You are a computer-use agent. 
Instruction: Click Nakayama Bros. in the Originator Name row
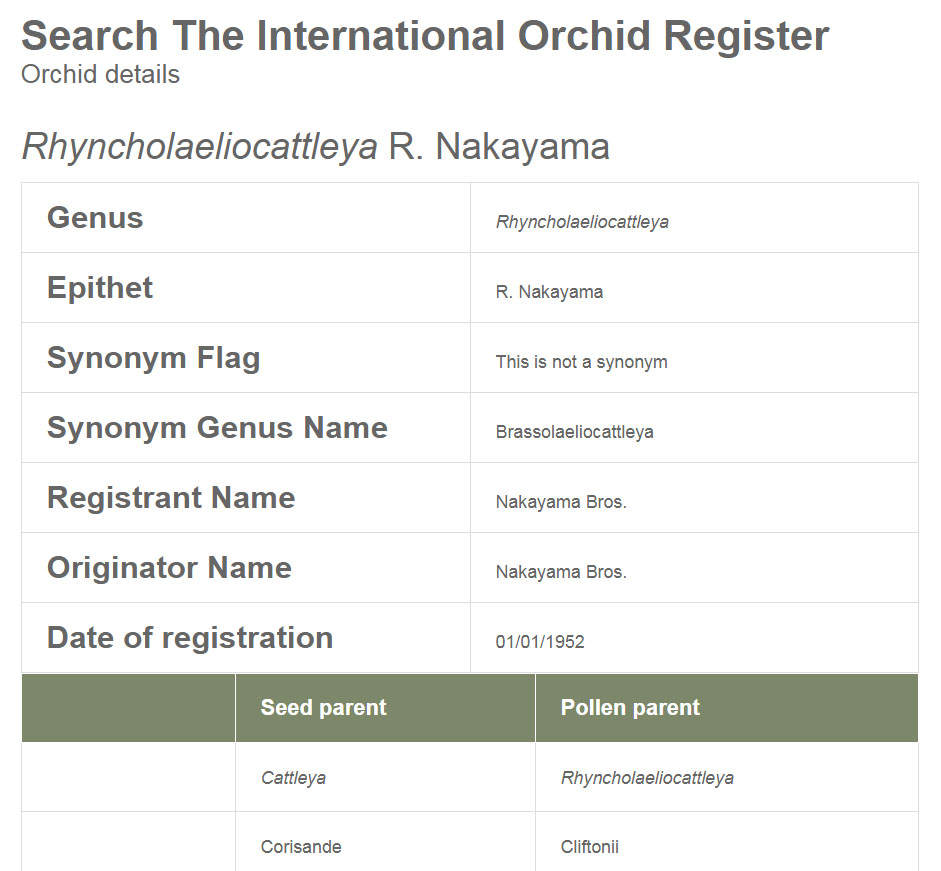tap(561, 572)
